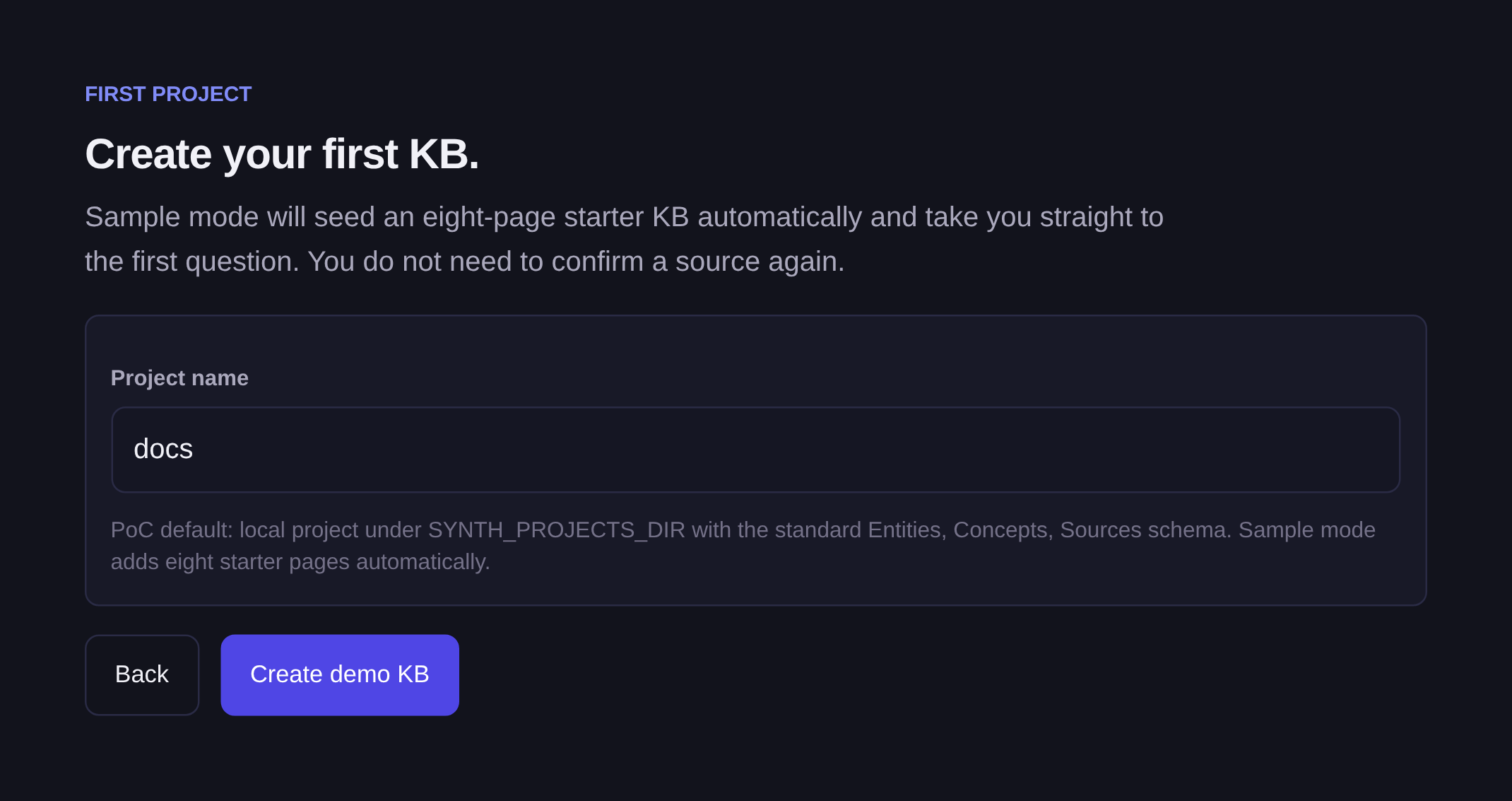Create the demo KB
This screenshot has height=801, width=1512.
340,674
